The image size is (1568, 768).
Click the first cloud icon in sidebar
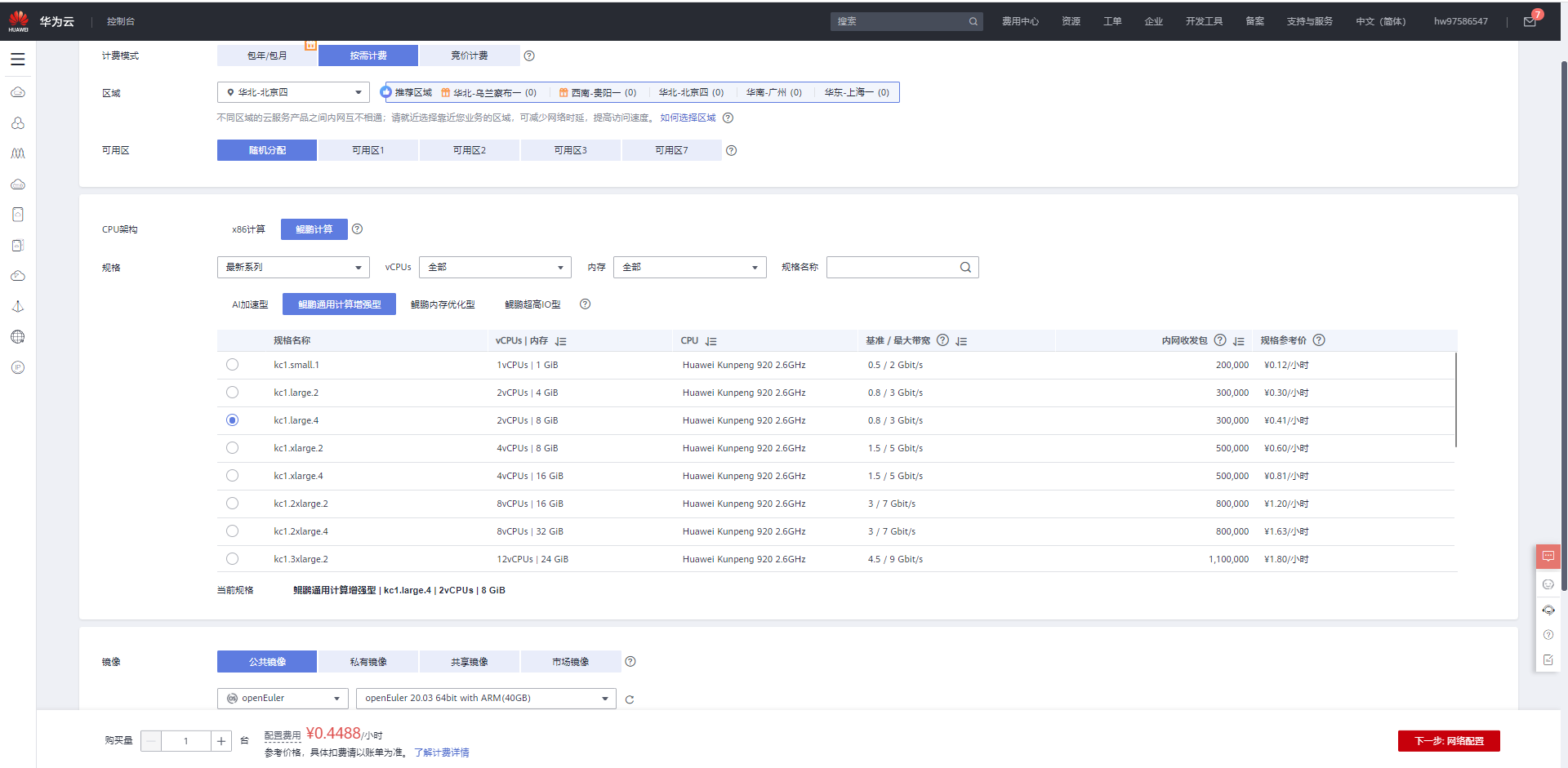point(18,92)
